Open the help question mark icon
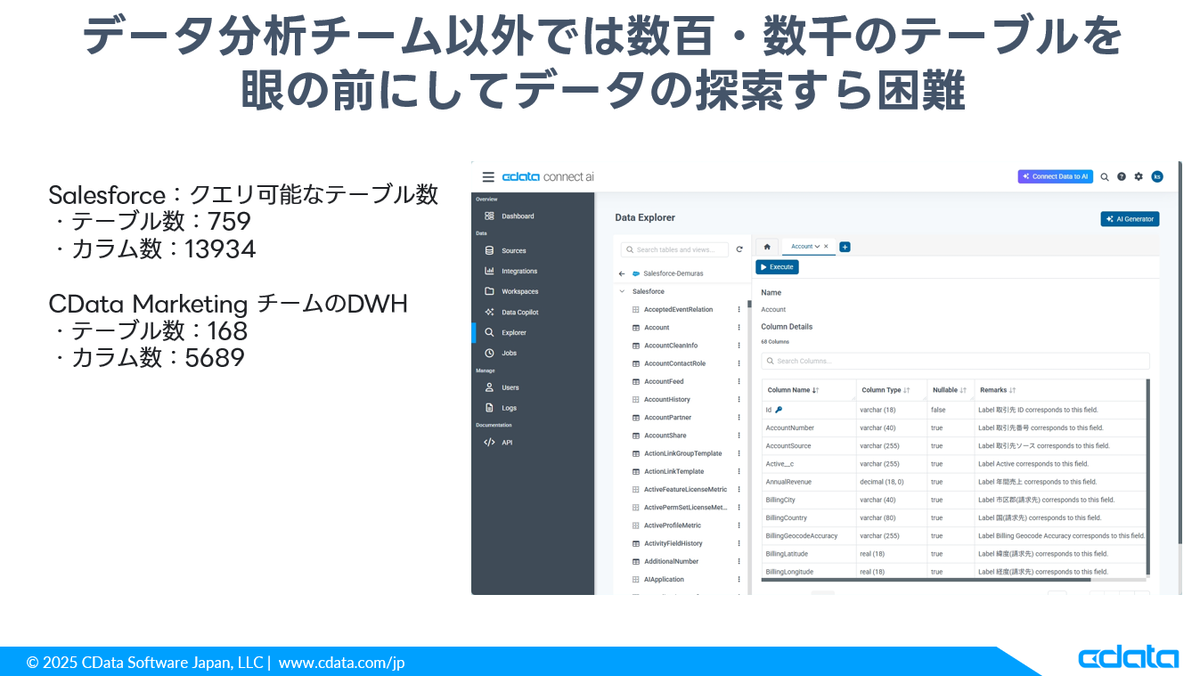The height and width of the screenshot is (676, 1200). 1122,177
